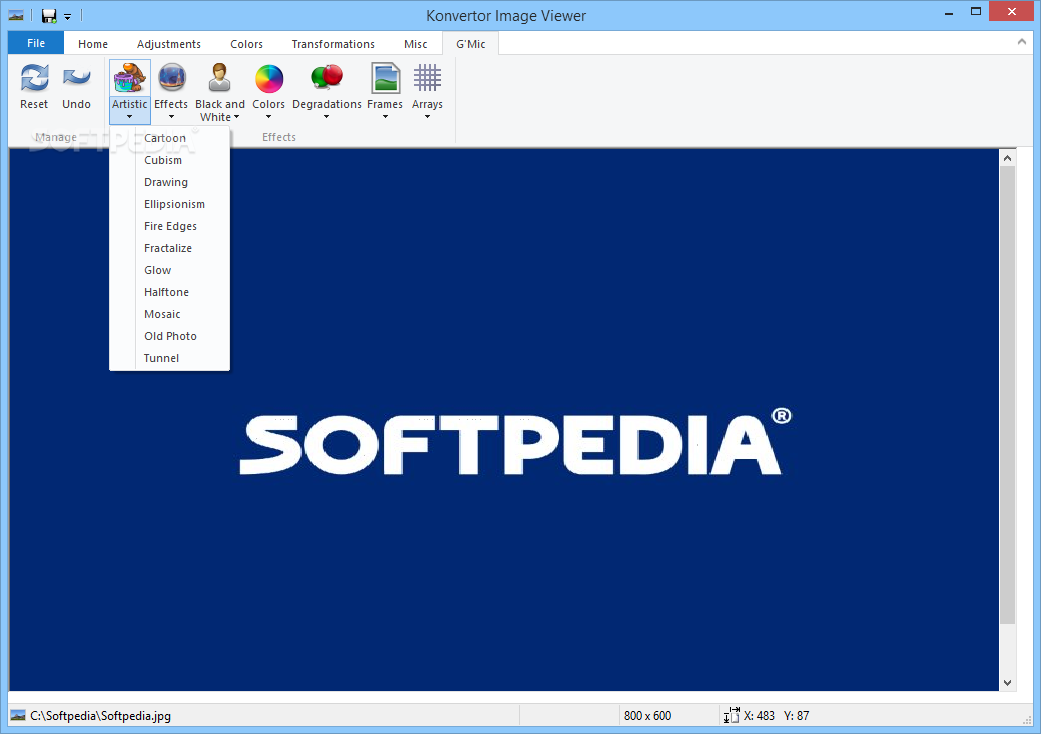1041x734 pixels.
Task: Click the window resize grip in status bar
Action: (x=1028, y=720)
